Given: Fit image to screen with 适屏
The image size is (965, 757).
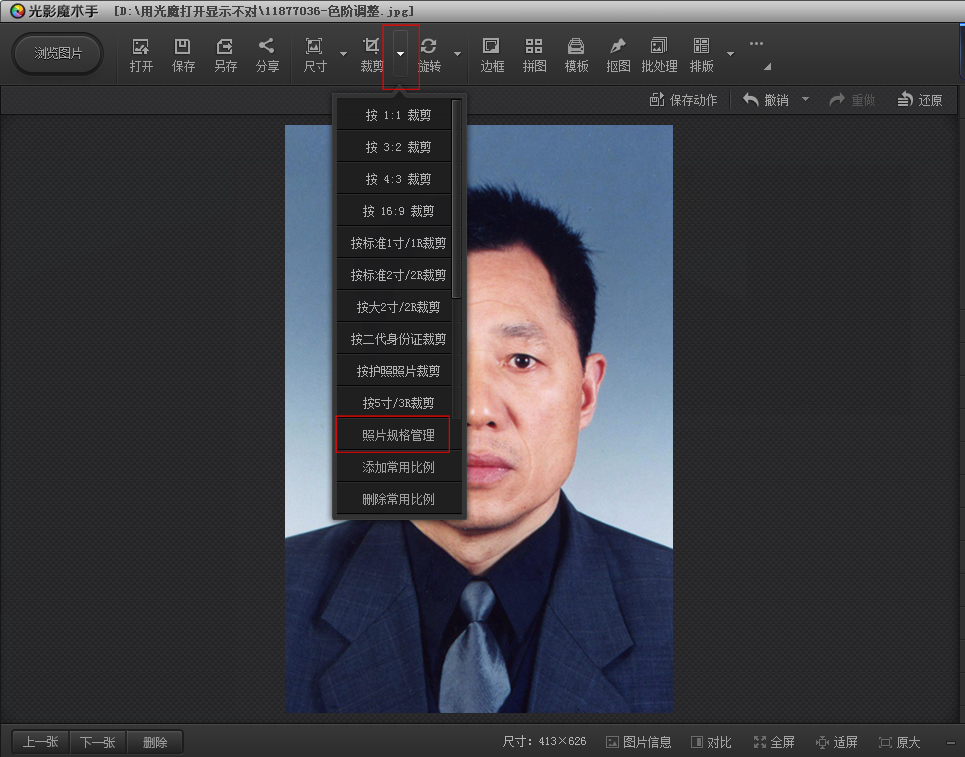Looking at the screenshot, I should 836,742.
